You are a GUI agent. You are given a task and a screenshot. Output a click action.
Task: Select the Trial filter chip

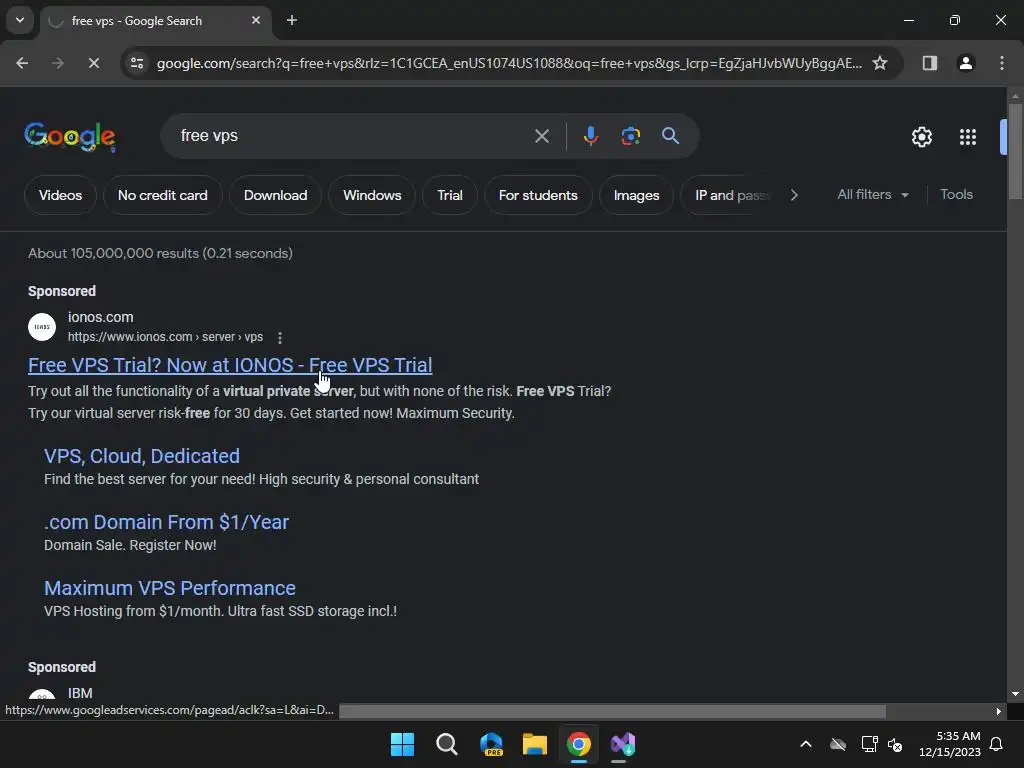point(450,195)
